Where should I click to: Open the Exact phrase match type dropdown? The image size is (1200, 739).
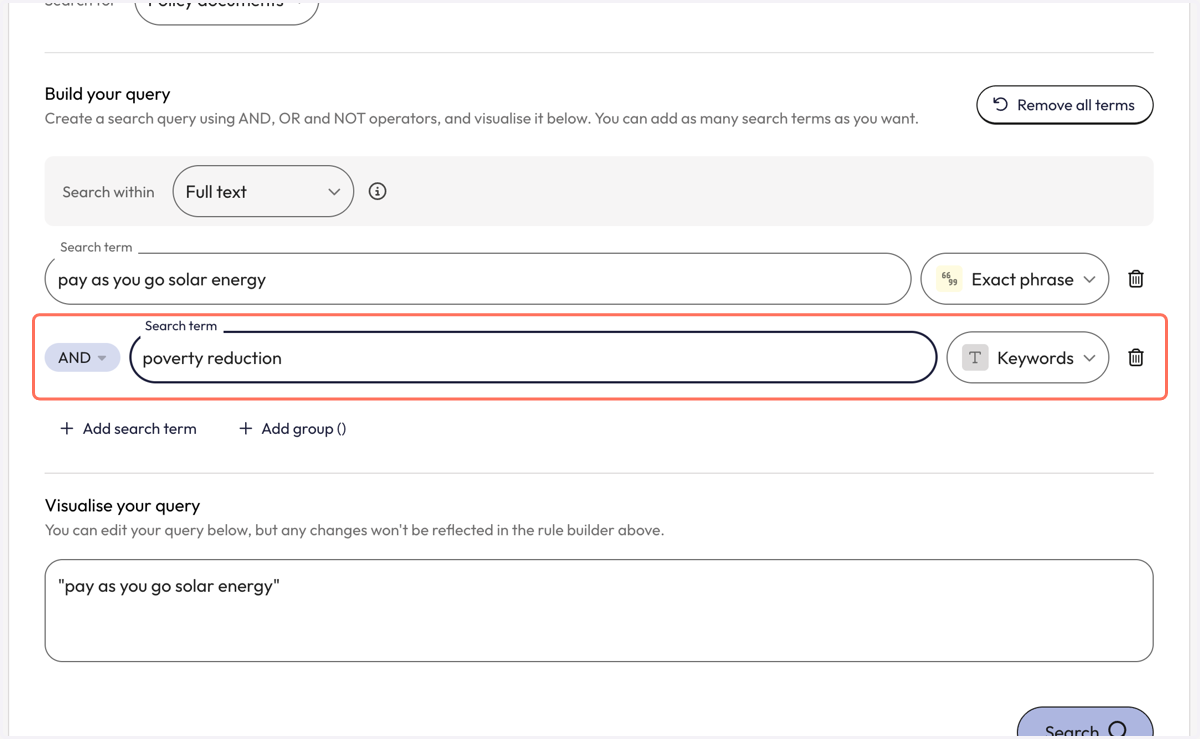point(1015,279)
